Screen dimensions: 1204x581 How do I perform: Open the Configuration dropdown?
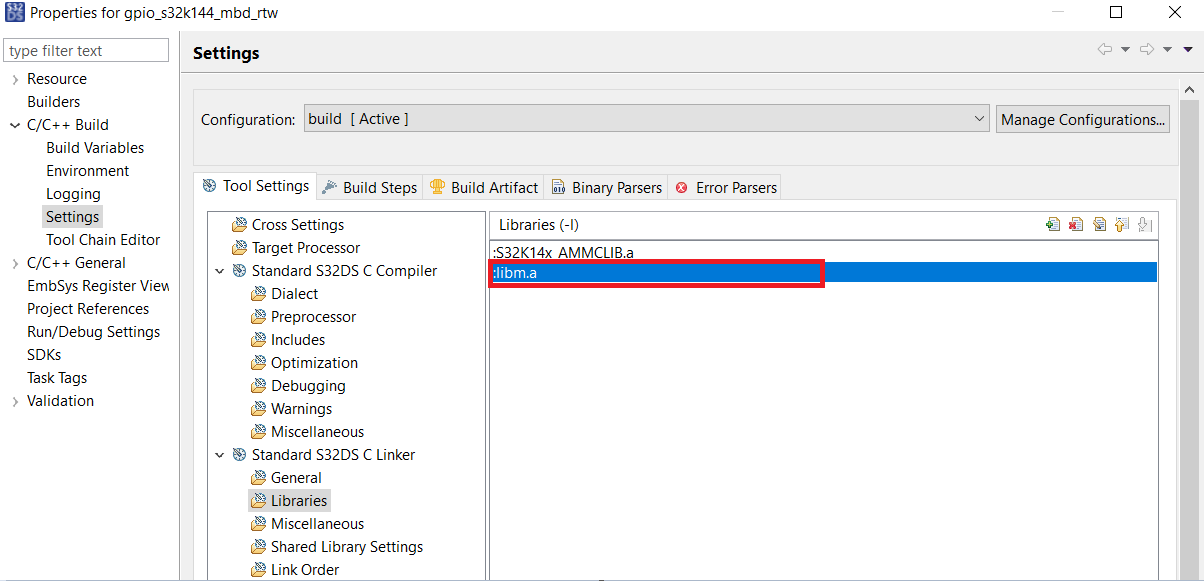979,118
